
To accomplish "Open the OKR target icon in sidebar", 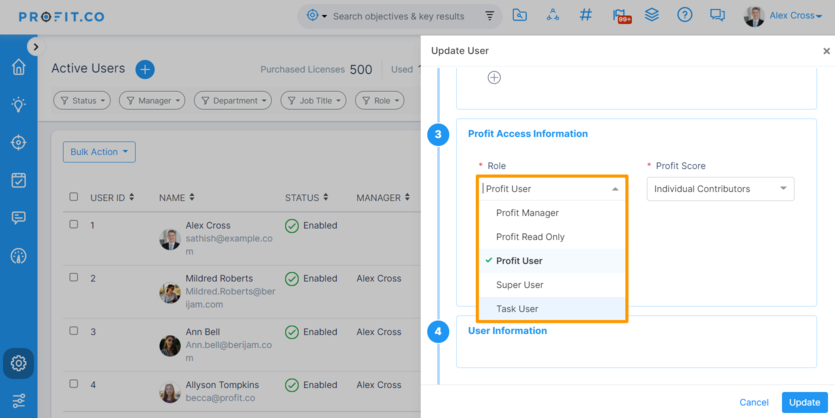I will (19, 143).
